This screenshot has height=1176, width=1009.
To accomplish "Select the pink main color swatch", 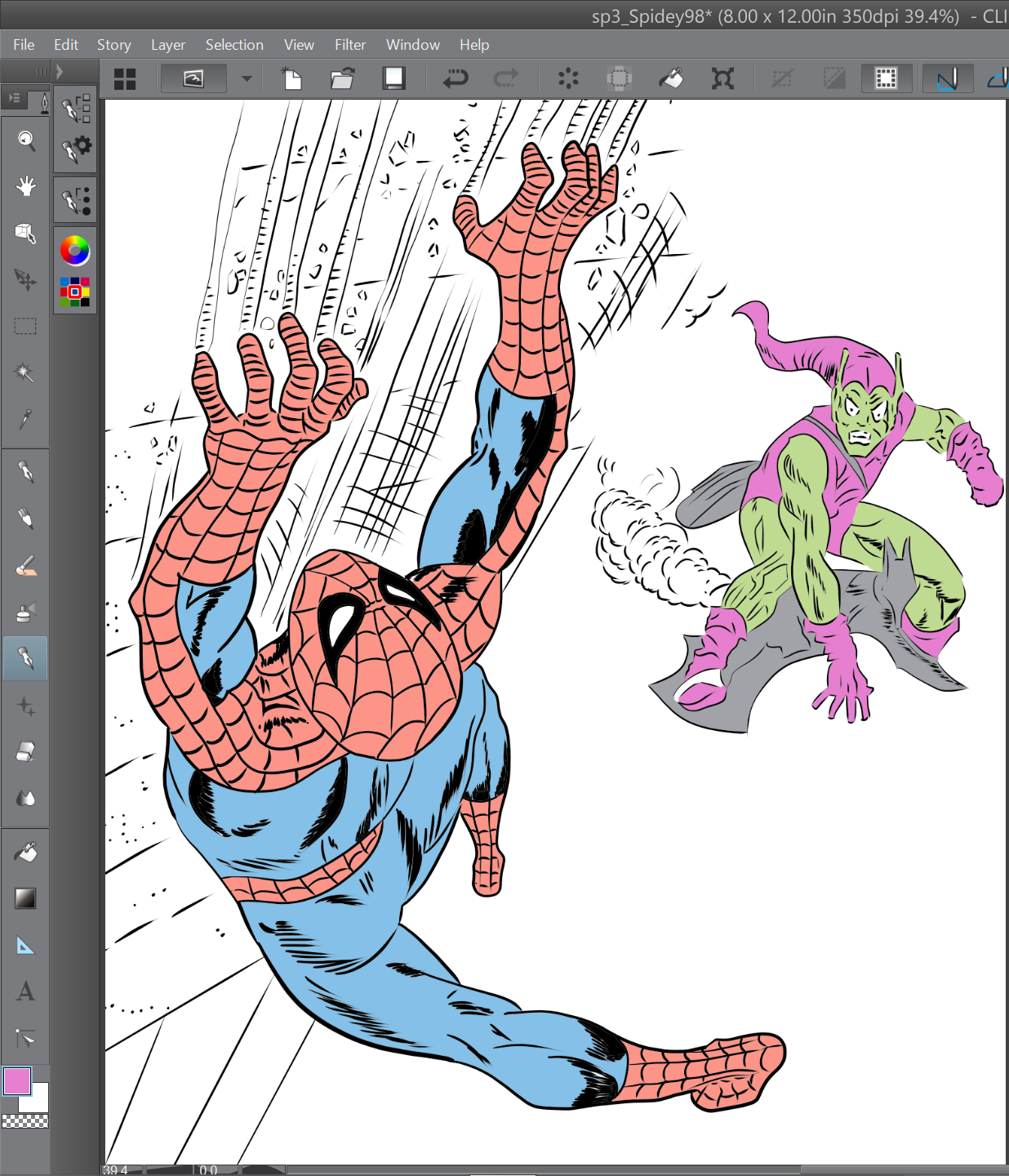I will 17,1081.
